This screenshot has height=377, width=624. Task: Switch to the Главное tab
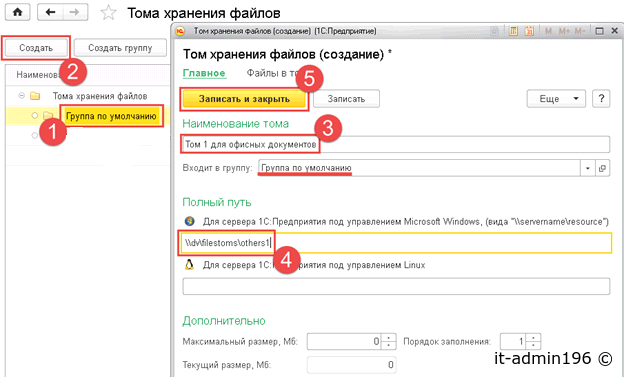pos(204,73)
